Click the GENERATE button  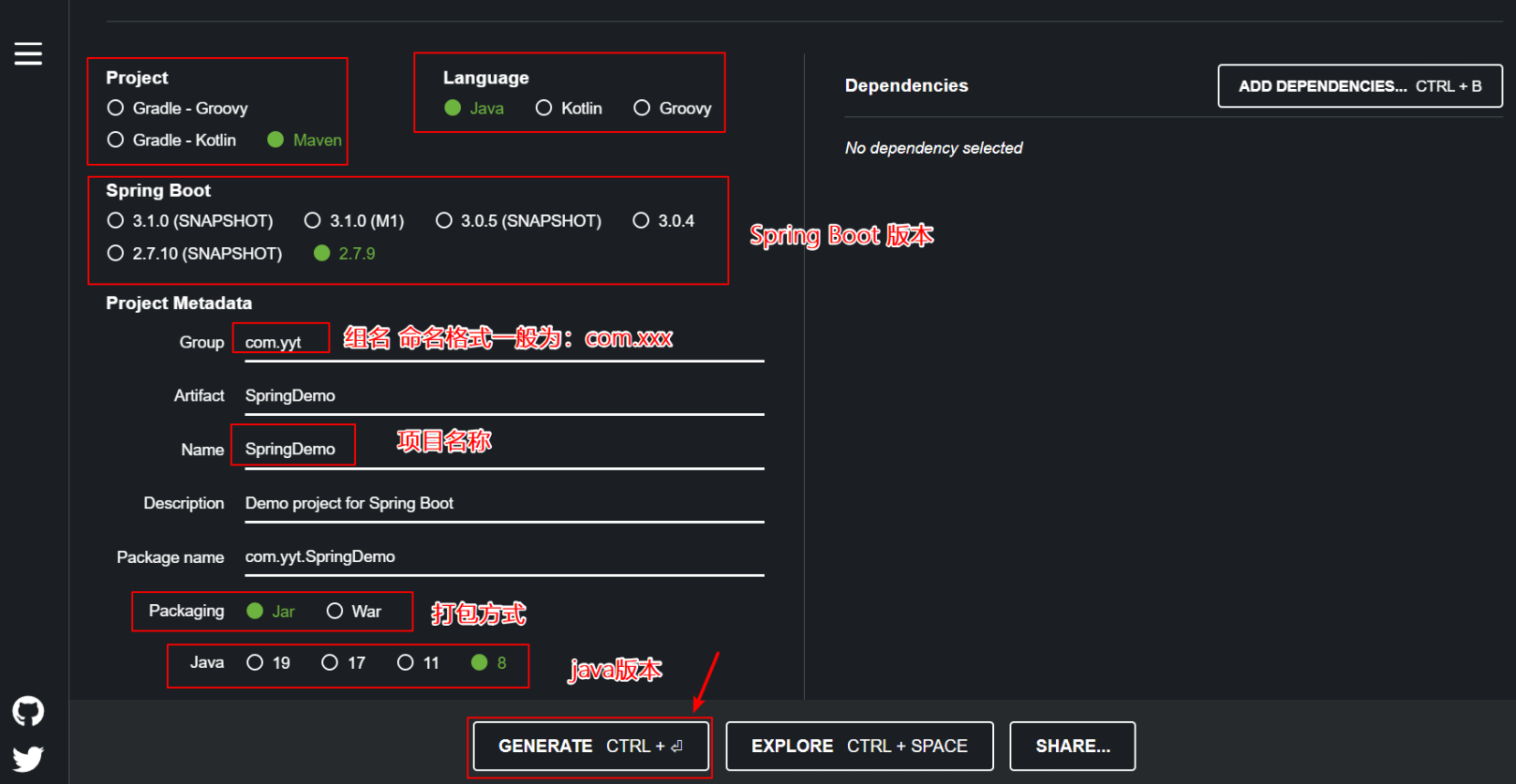(x=590, y=747)
